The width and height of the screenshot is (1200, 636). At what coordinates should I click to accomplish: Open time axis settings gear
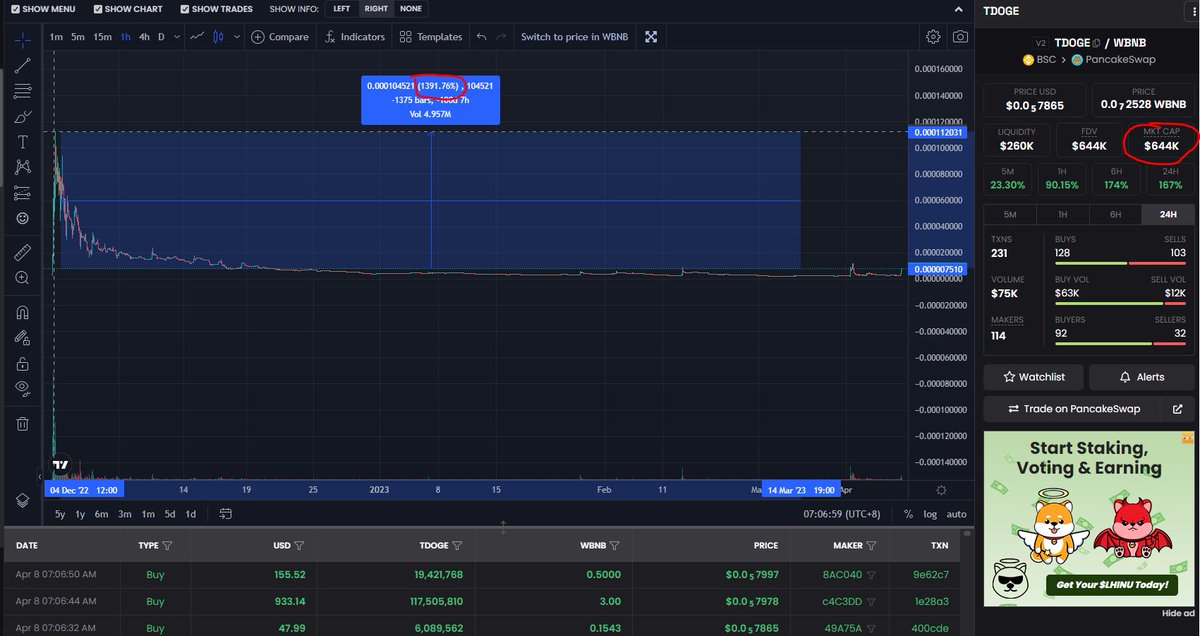941,490
